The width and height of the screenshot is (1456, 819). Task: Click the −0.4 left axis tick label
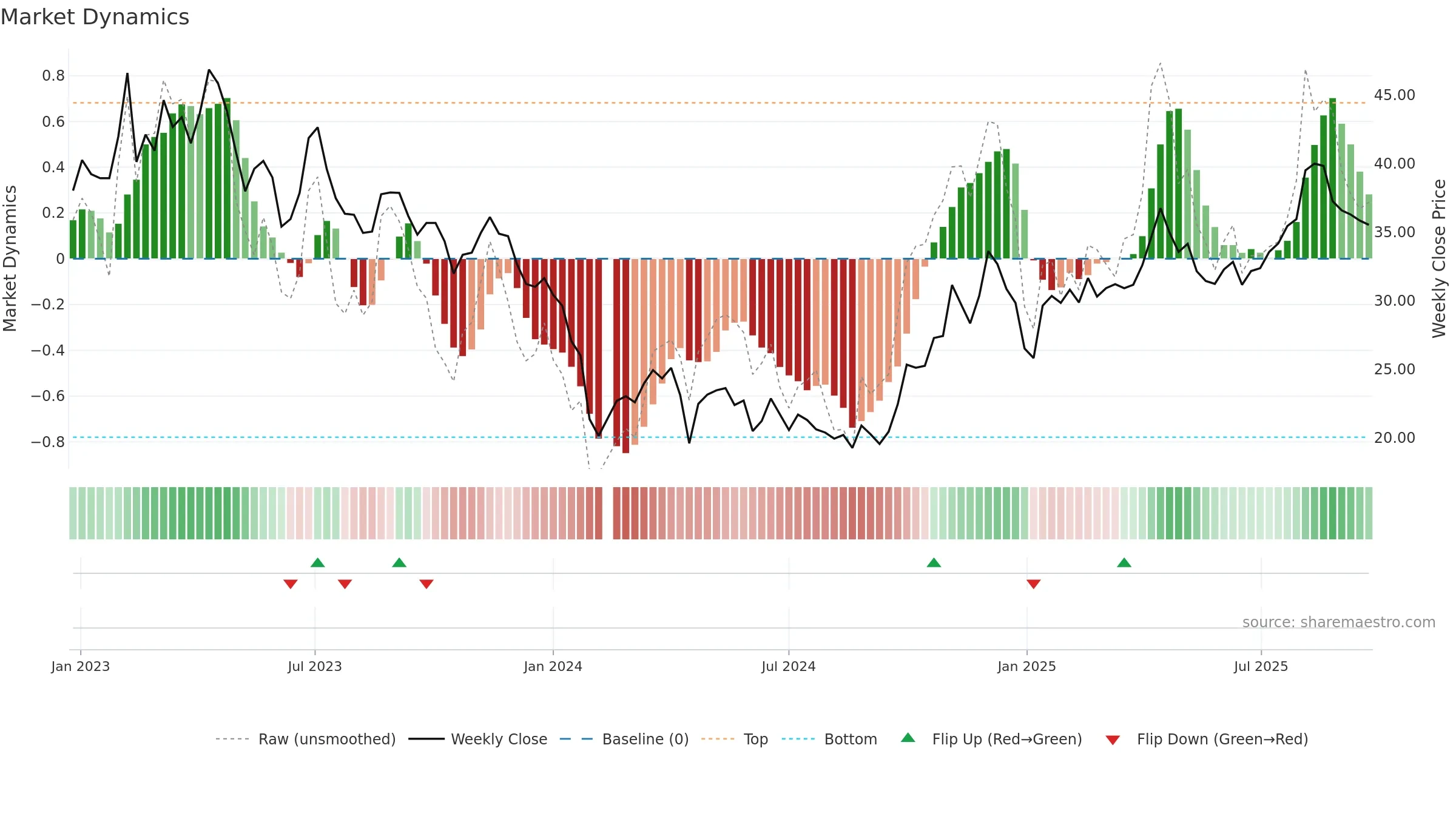(x=48, y=351)
